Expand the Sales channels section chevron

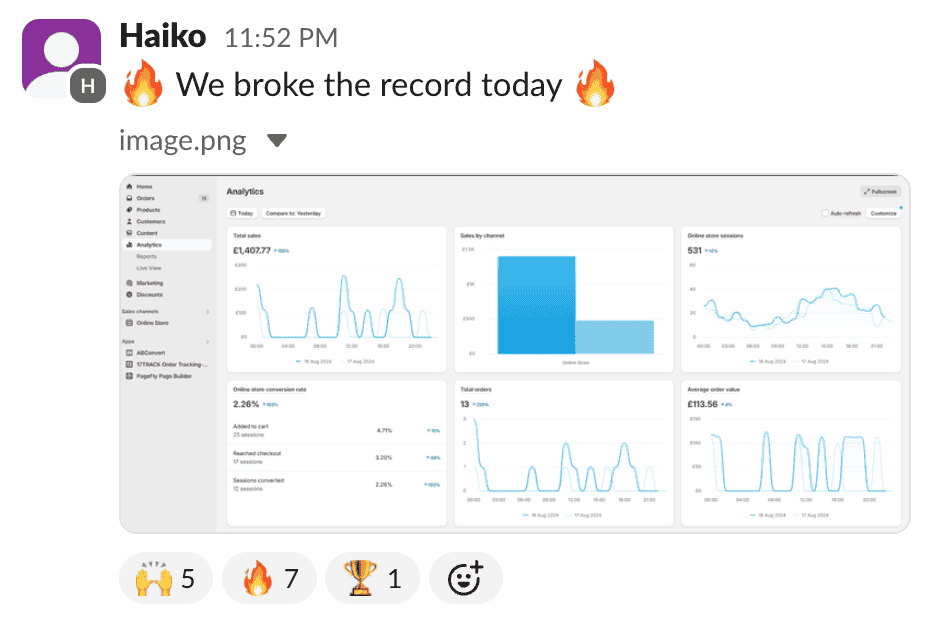207,312
